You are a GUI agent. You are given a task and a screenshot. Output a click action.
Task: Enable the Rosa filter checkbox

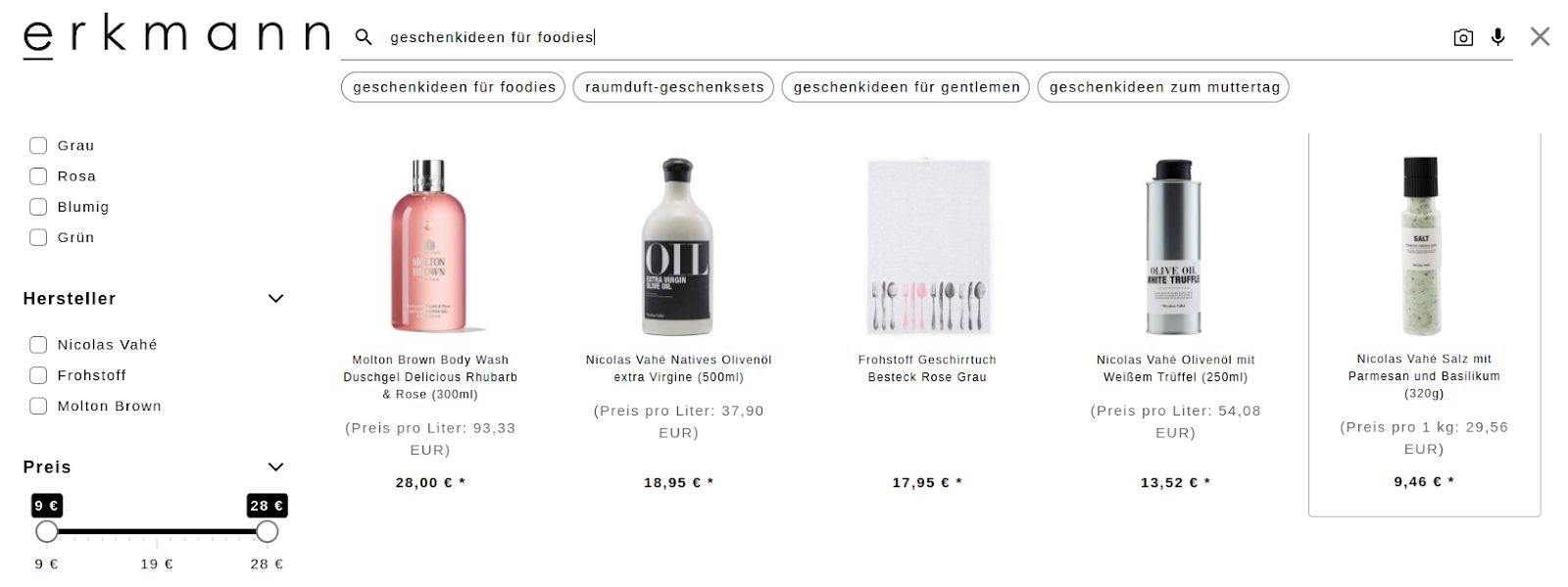38,176
